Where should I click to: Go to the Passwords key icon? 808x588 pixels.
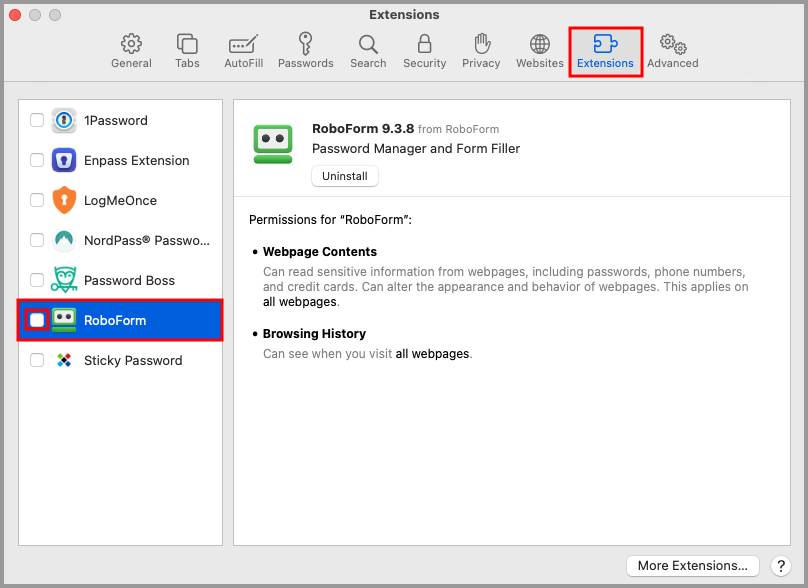tap(305, 51)
